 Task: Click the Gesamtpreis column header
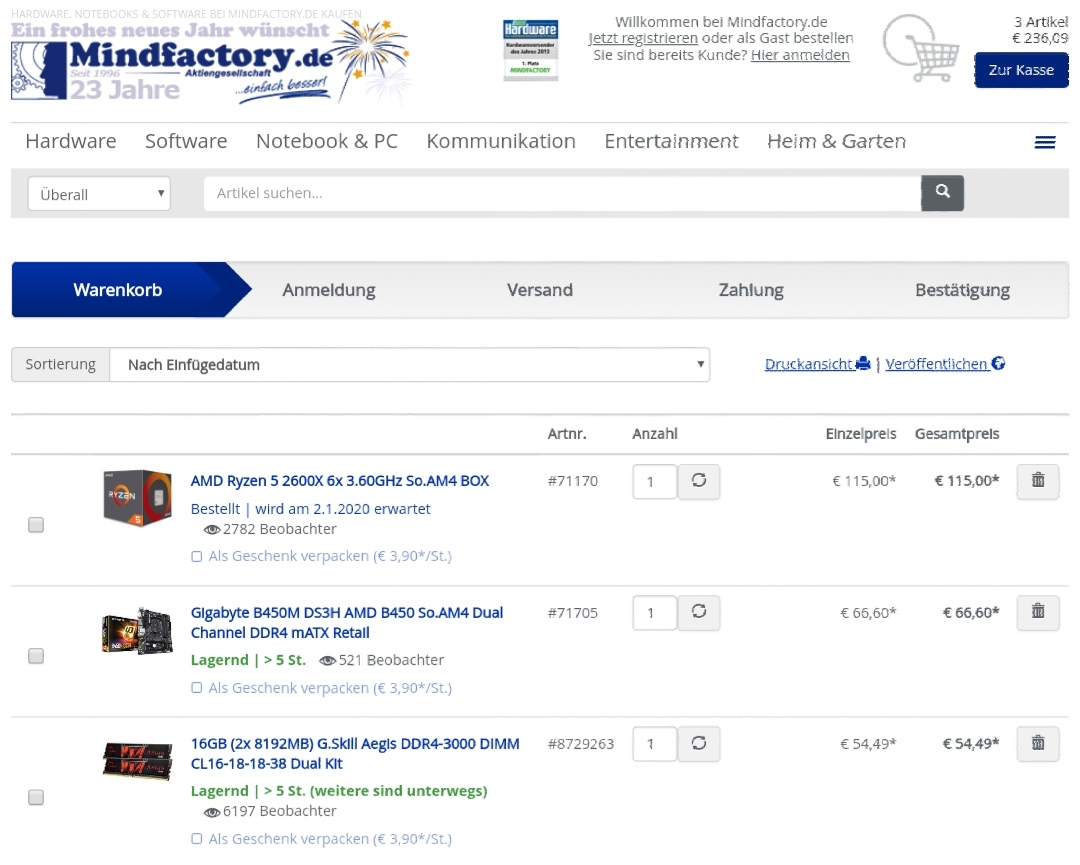coord(957,434)
